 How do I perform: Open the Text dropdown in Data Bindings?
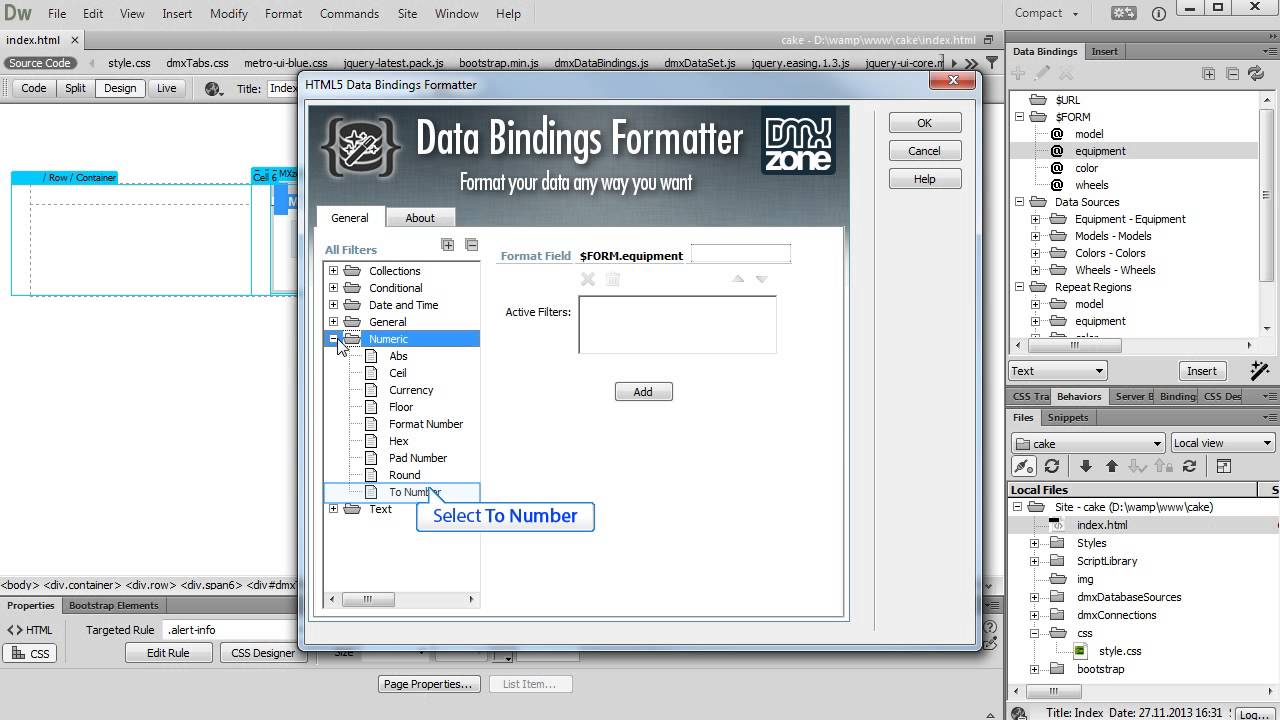pos(1057,371)
